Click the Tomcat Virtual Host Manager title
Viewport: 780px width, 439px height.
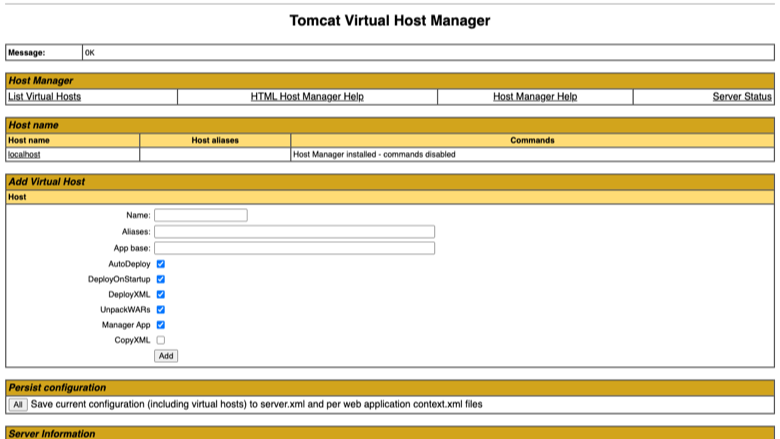tap(390, 20)
